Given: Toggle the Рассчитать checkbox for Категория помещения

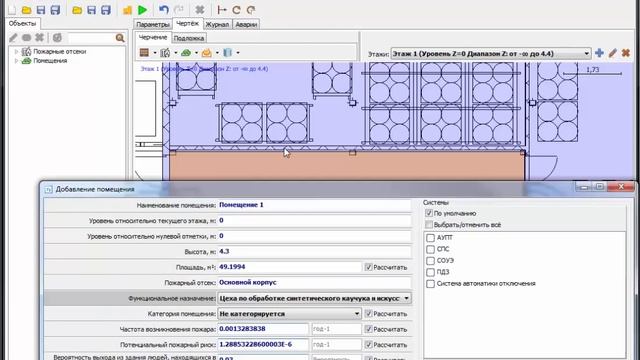Looking at the screenshot, I should [x=368, y=313].
